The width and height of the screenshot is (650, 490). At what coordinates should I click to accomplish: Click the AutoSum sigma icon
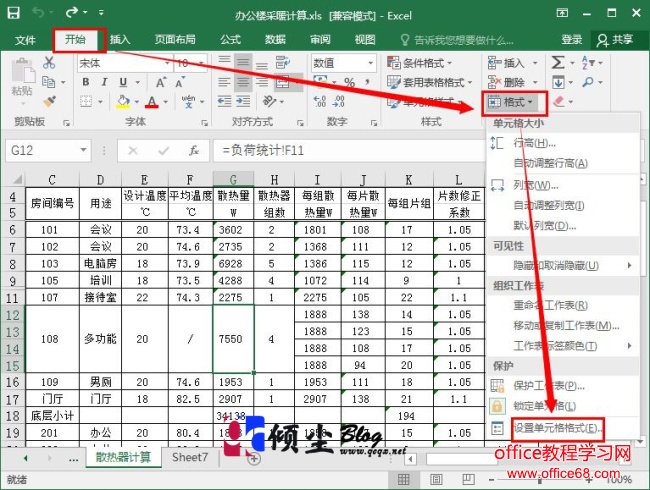pos(558,63)
